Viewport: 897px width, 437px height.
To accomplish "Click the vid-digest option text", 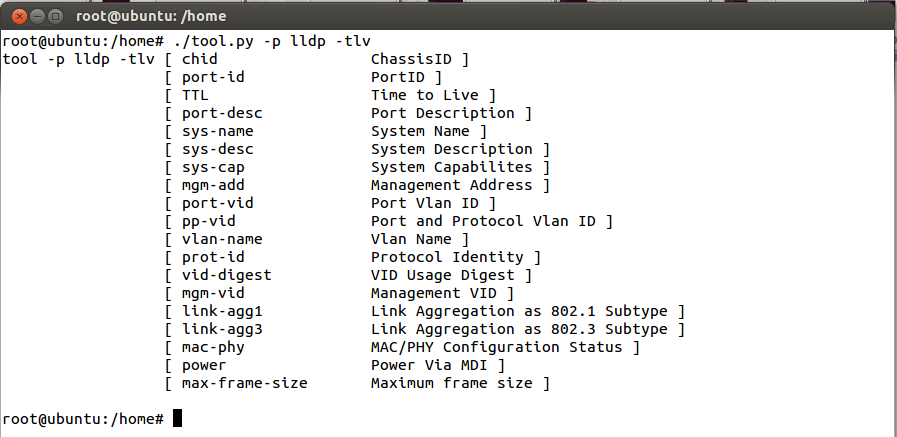I will [227, 275].
